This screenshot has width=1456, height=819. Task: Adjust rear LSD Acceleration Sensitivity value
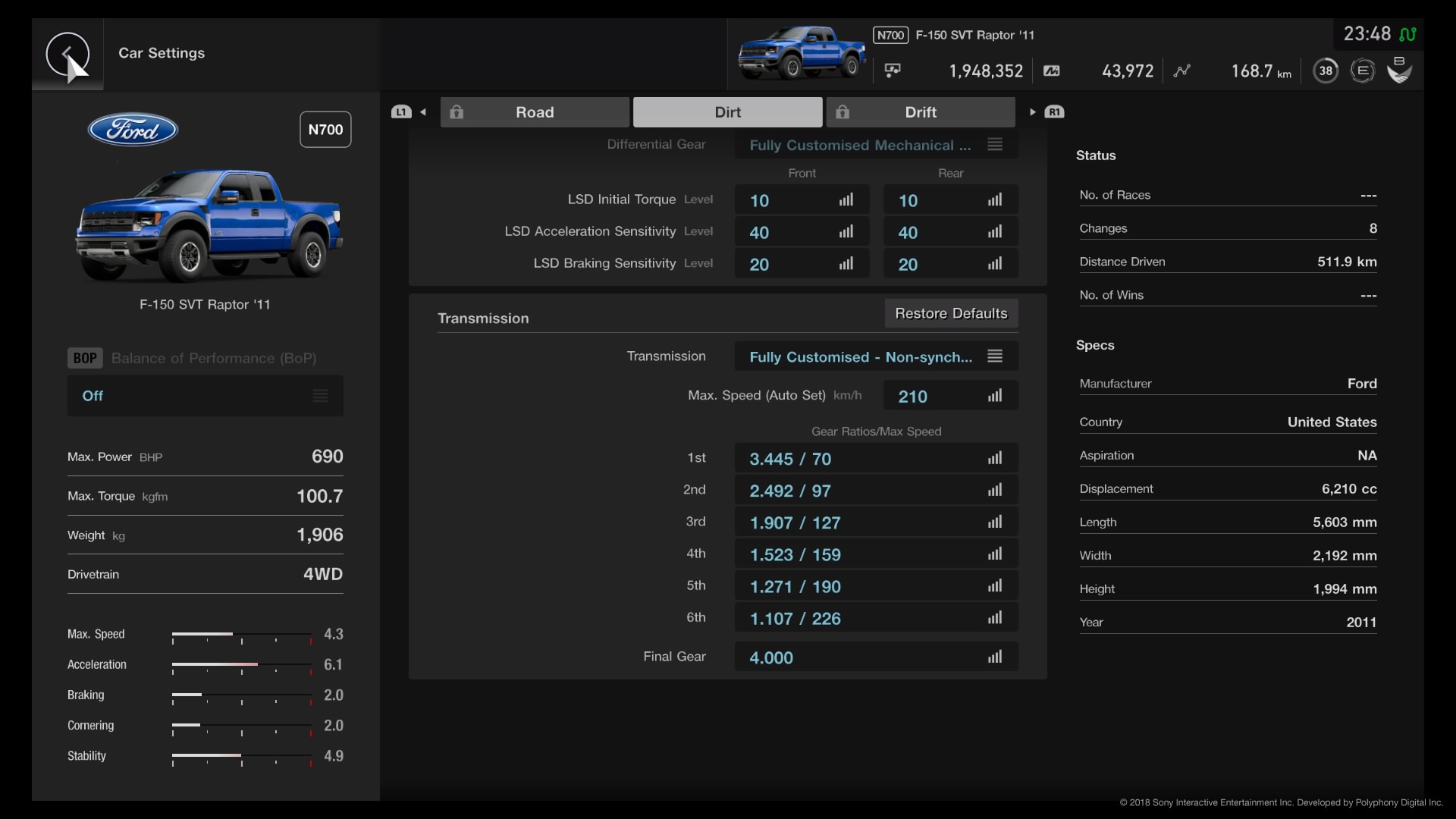point(950,232)
